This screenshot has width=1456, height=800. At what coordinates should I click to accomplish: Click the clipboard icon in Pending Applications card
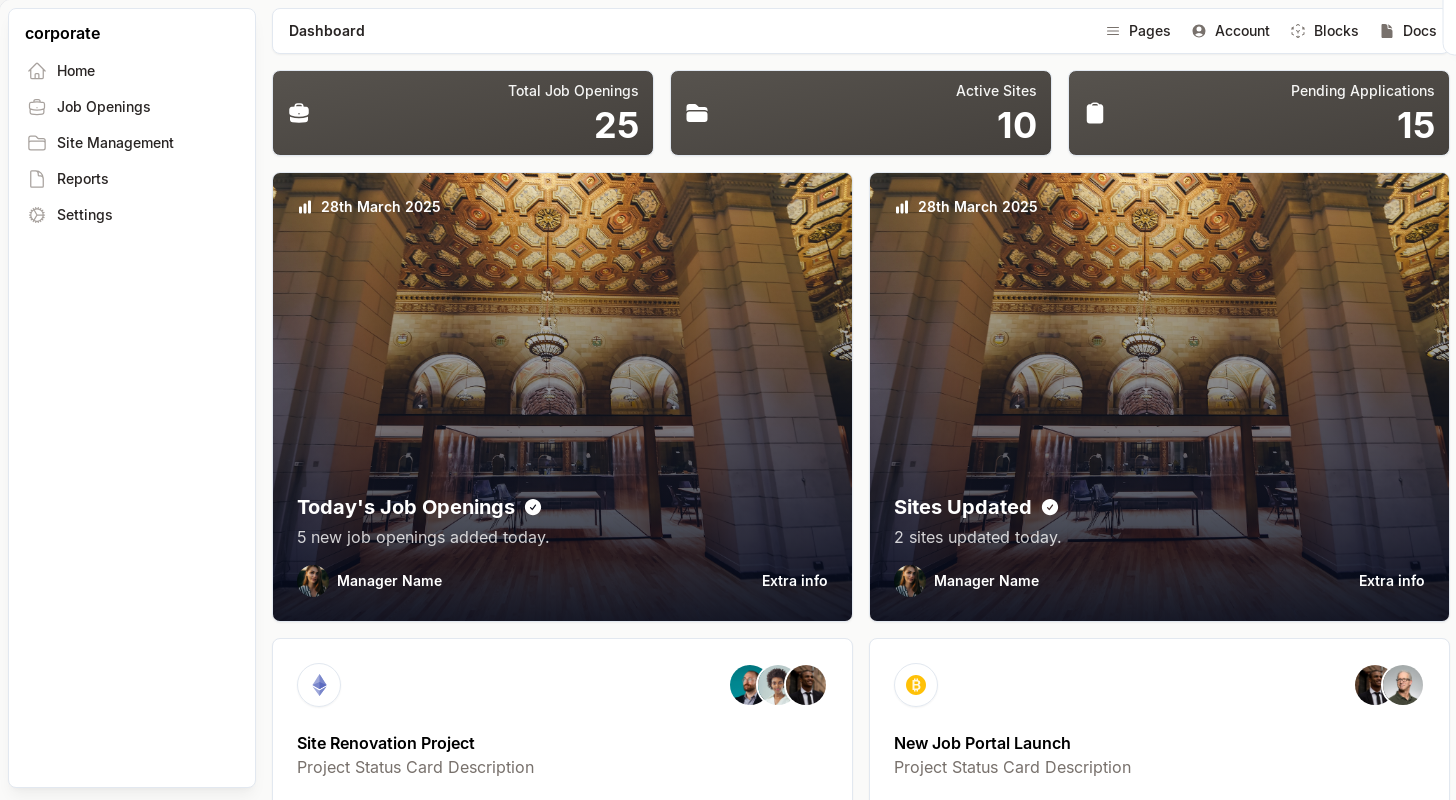point(1095,113)
